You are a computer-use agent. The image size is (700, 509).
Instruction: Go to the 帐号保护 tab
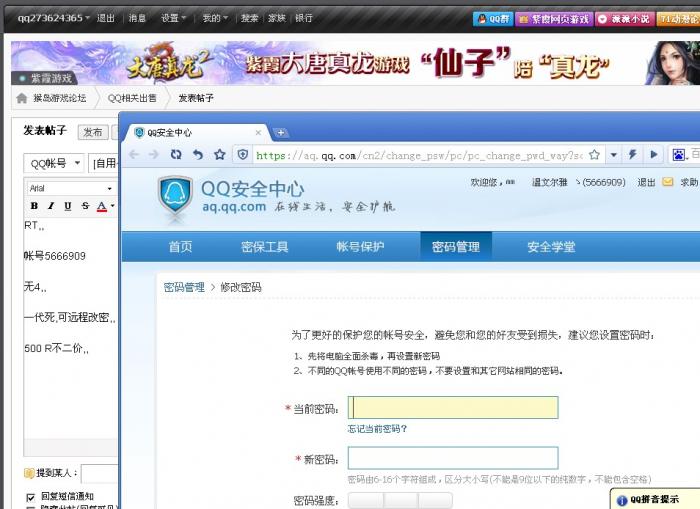tap(360, 246)
